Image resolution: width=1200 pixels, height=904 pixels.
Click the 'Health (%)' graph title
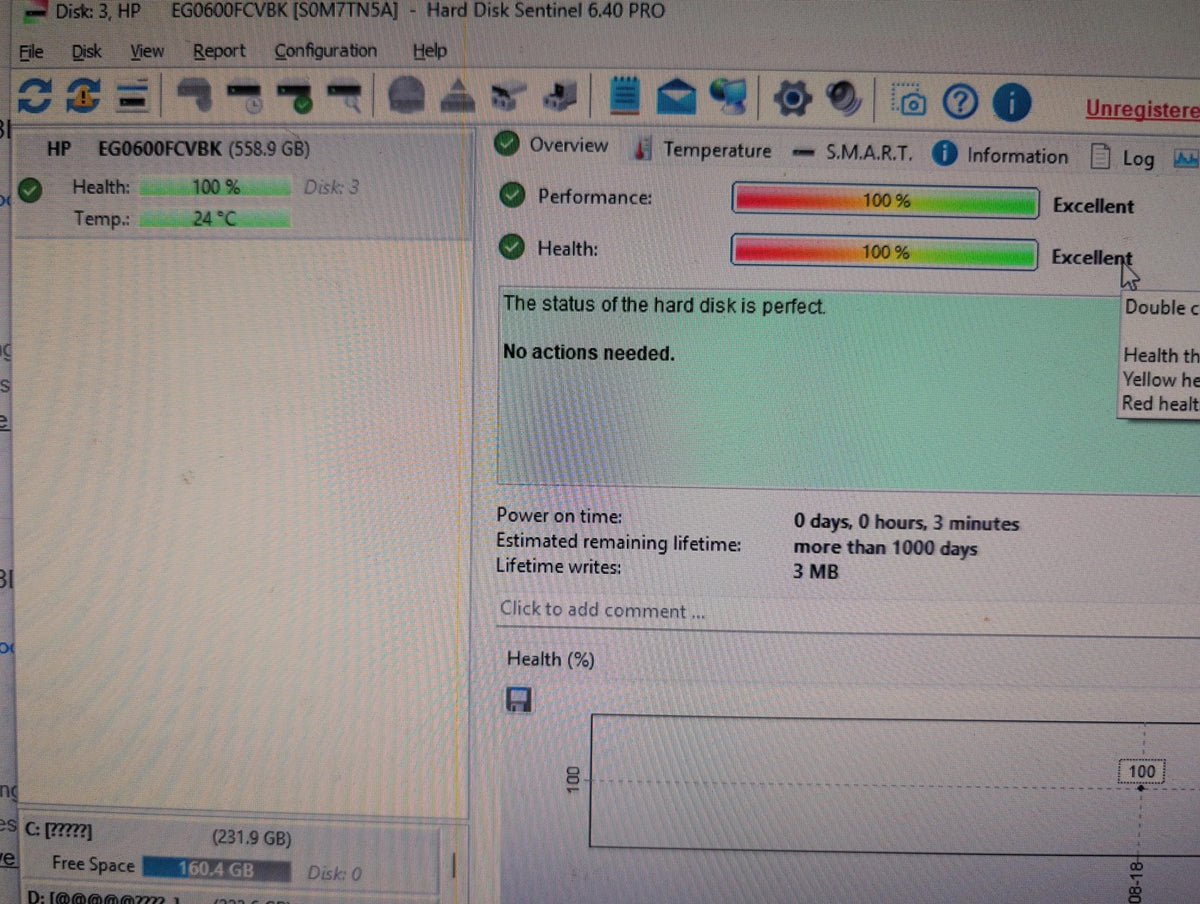(x=551, y=659)
